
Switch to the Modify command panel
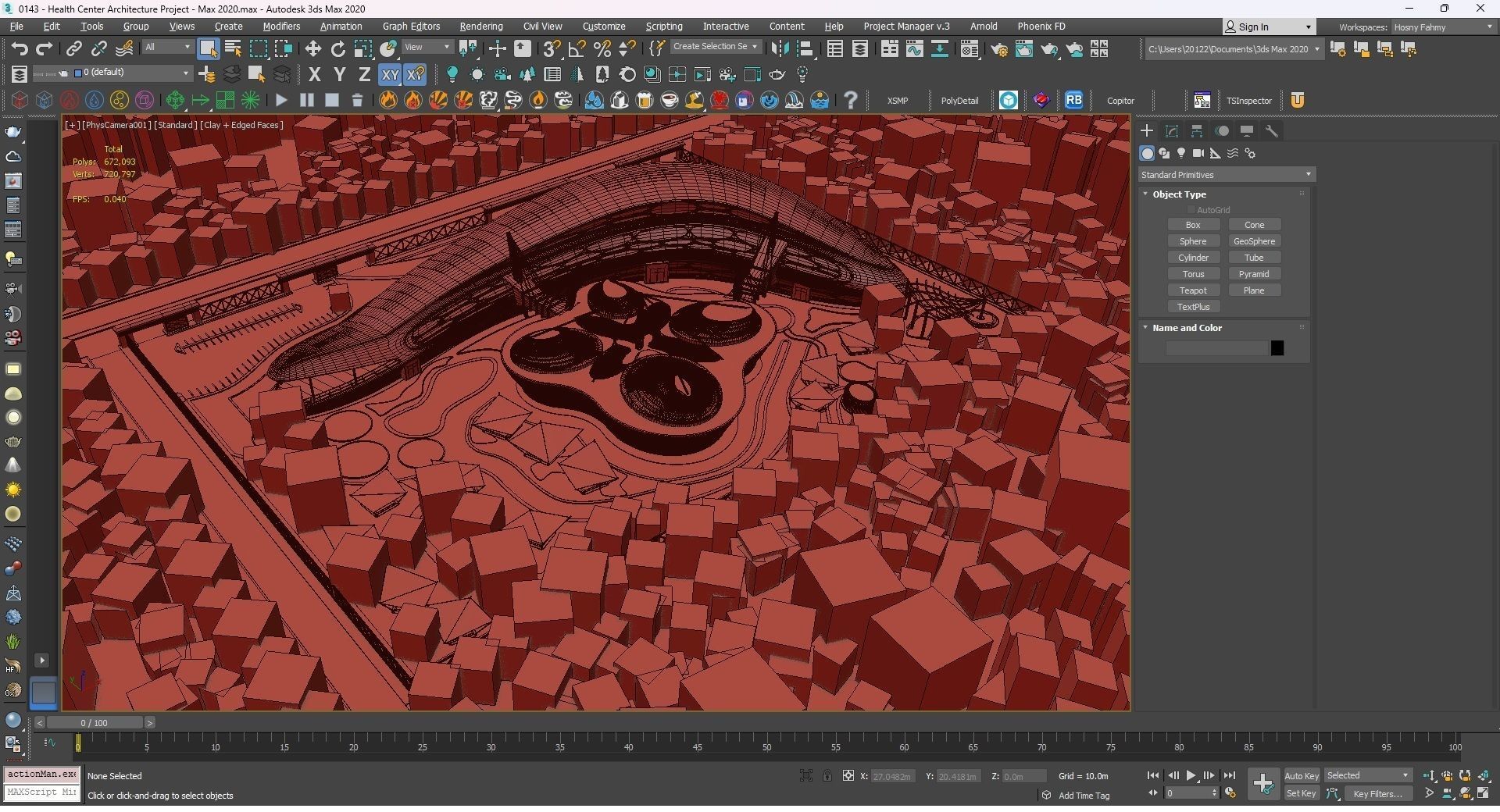pyautogui.click(x=1172, y=131)
